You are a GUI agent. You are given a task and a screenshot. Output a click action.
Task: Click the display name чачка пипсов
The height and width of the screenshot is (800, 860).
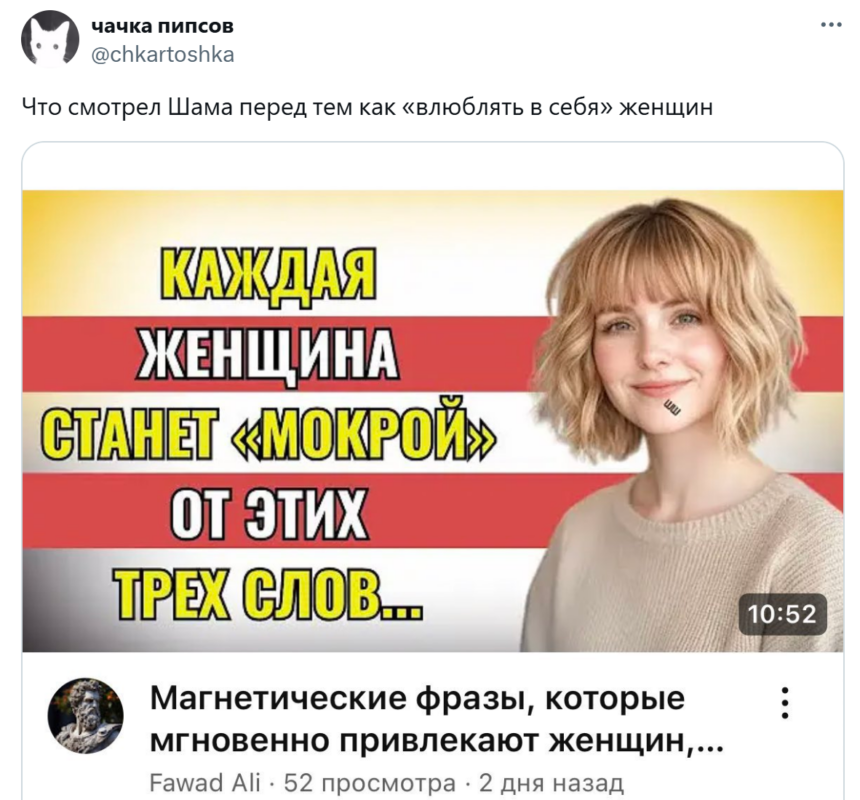[162, 26]
